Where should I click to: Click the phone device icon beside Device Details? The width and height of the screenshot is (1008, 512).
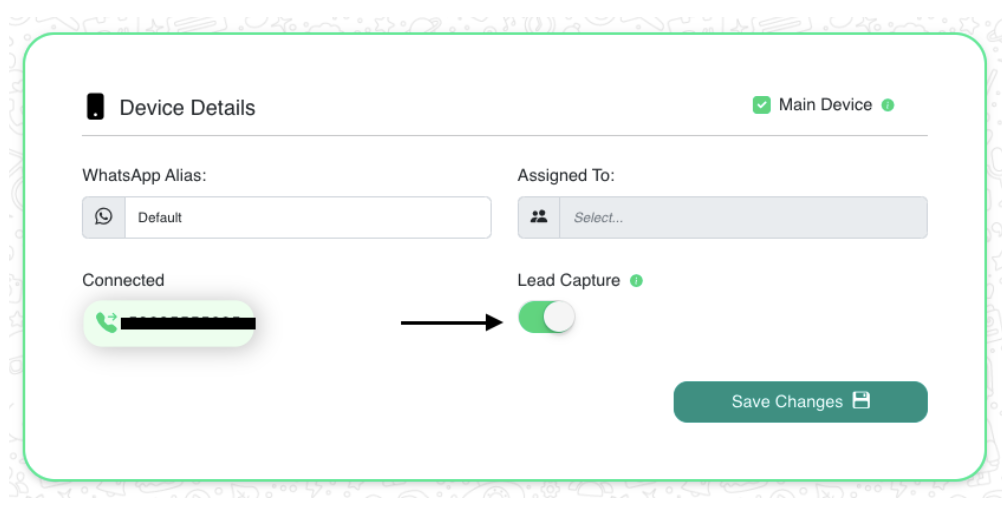tap(95, 107)
